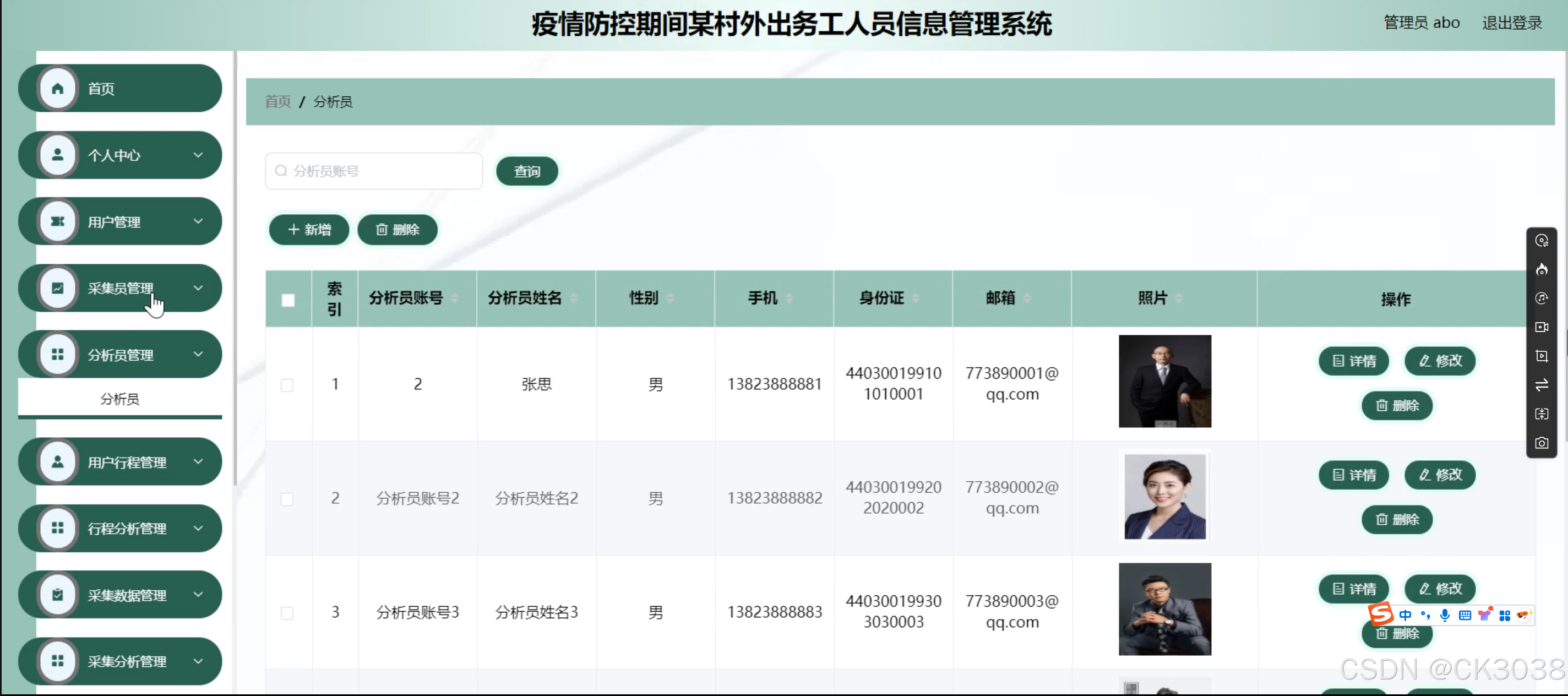Click the camera screenshot icon on right toolbar
1568x696 pixels.
[x=1541, y=443]
